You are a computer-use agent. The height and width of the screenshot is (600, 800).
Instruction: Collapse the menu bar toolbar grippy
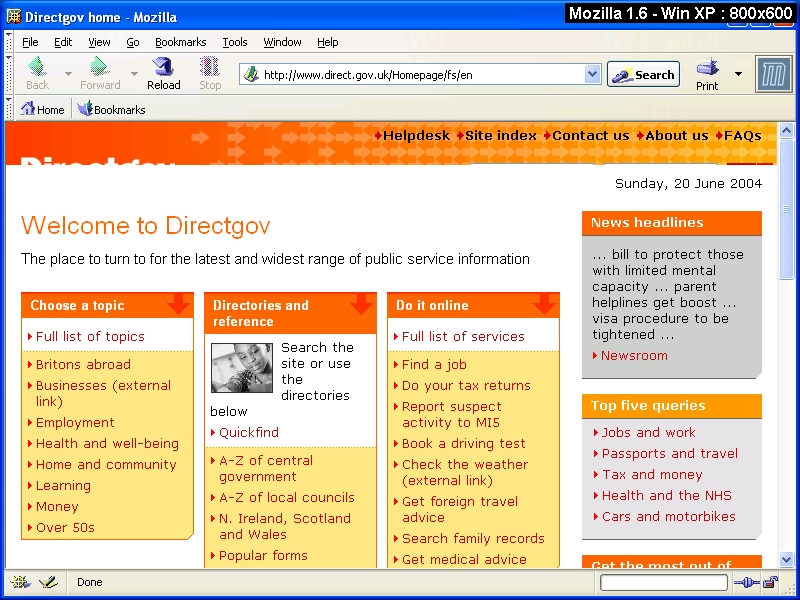click(x=9, y=42)
